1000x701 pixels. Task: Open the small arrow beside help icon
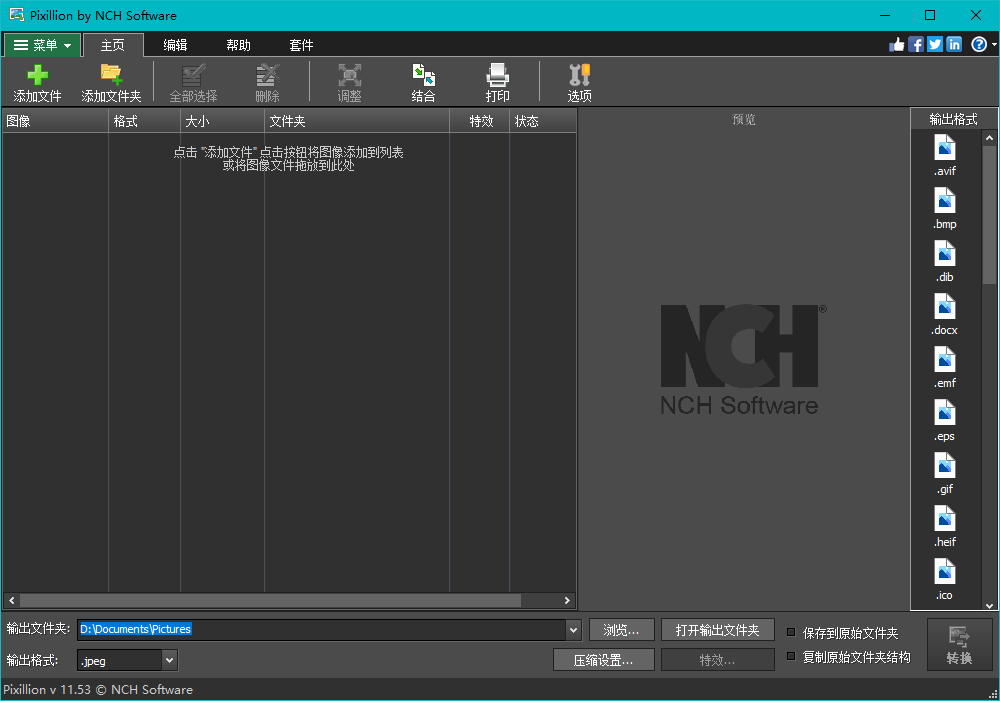(x=994, y=44)
